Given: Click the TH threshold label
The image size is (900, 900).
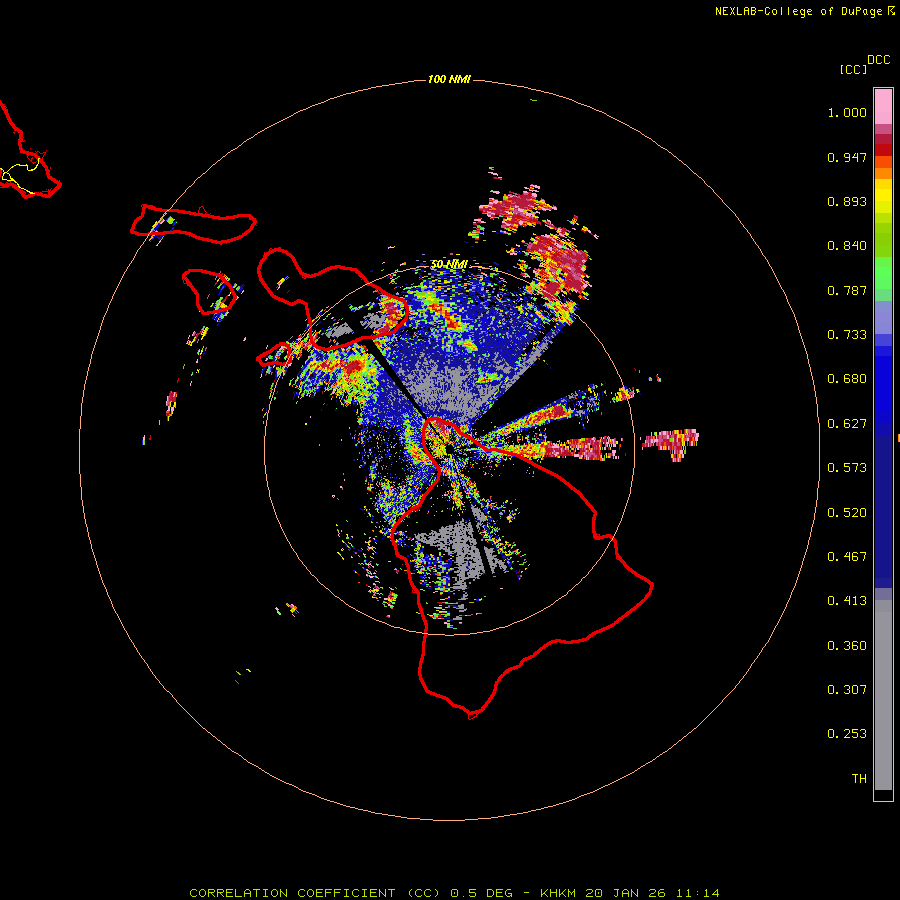Looking at the screenshot, I should [859, 779].
